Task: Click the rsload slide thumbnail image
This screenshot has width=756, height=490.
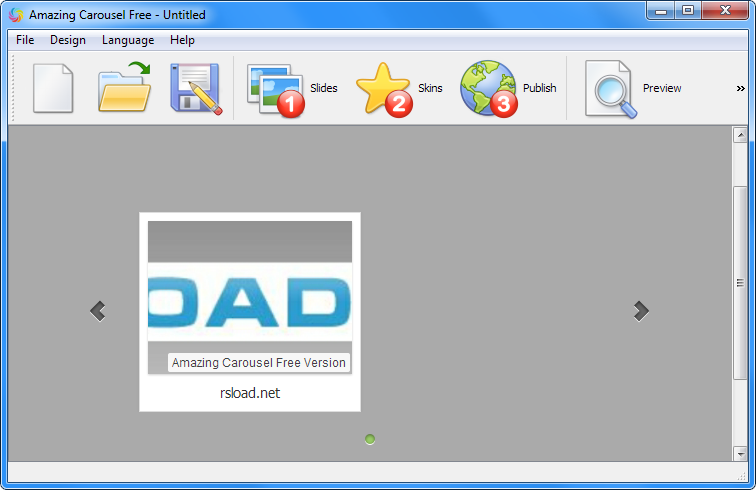Action: (250, 297)
